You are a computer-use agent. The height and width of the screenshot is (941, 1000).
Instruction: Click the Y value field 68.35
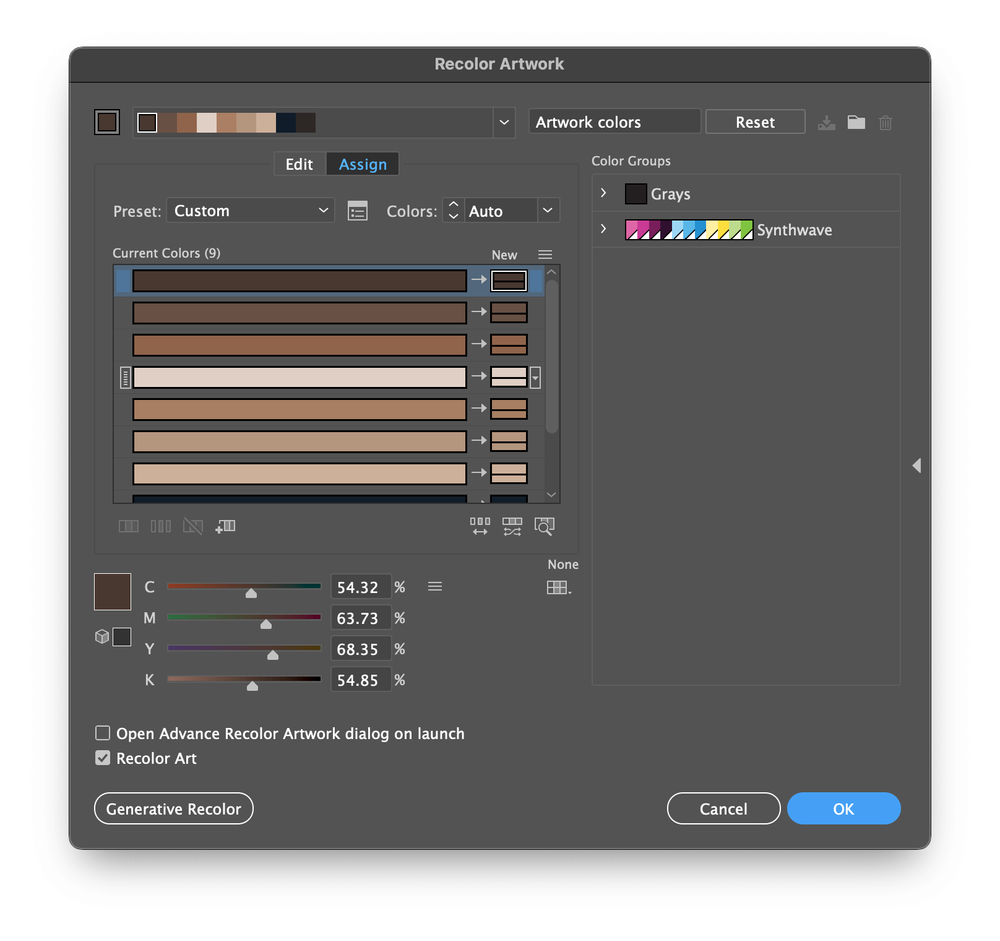pyautogui.click(x=361, y=649)
